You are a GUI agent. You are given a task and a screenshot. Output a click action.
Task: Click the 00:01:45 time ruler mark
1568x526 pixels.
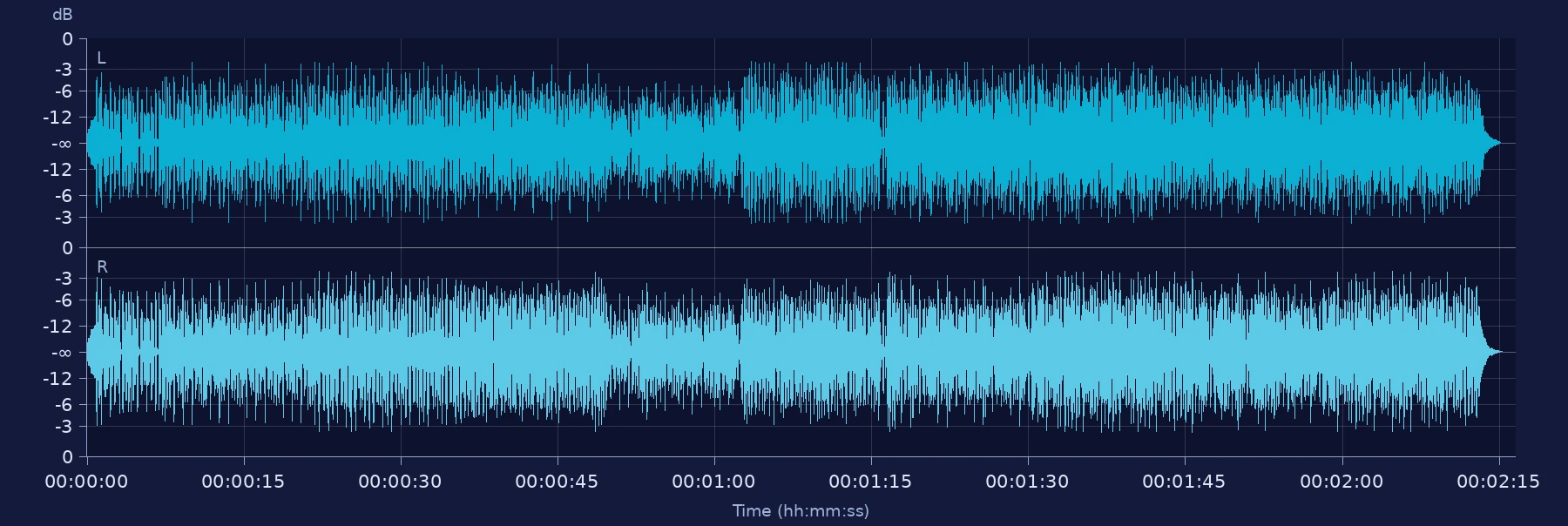click(1184, 482)
